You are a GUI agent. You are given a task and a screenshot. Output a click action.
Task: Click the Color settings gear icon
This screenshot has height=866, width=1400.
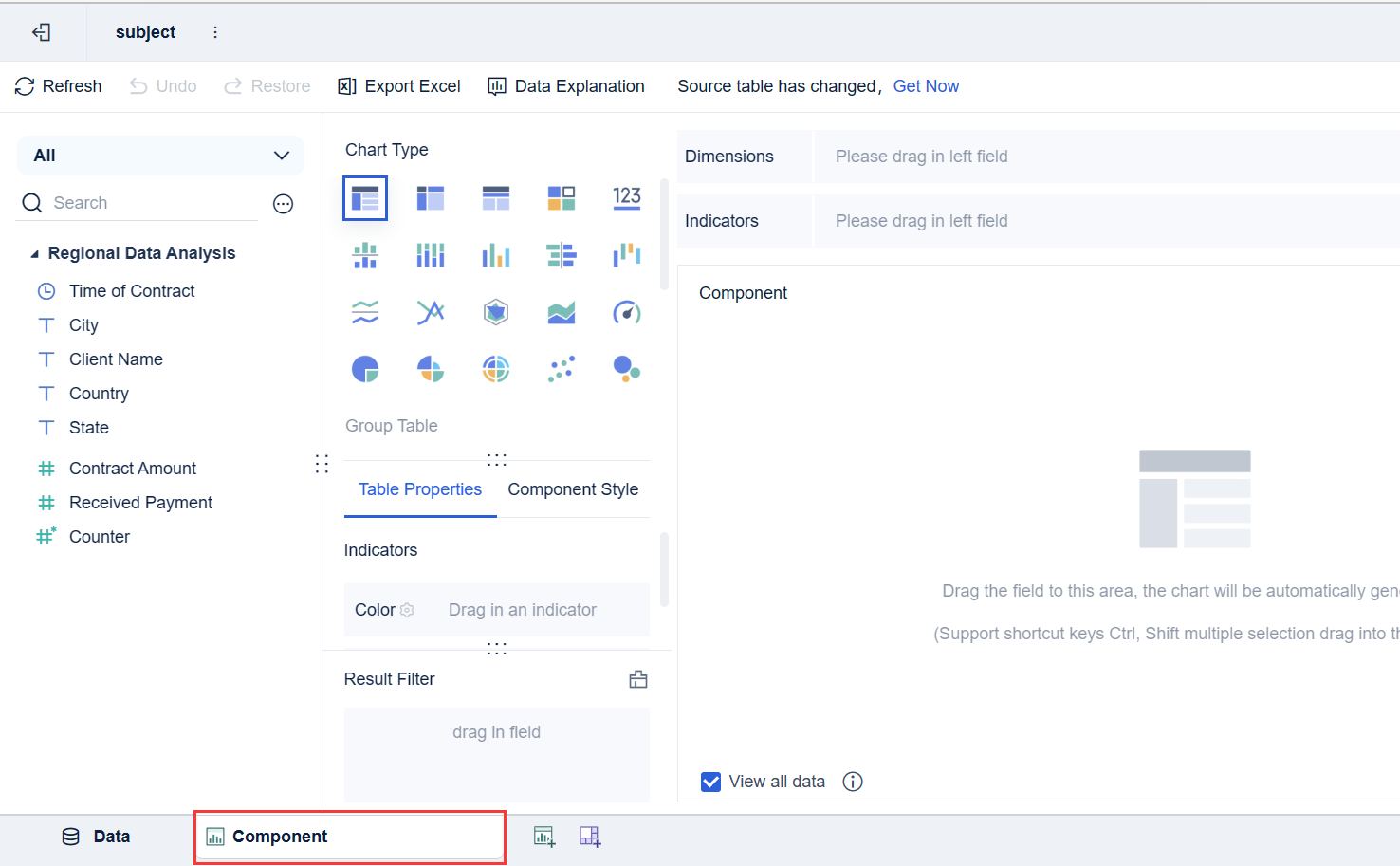coord(407,610)
